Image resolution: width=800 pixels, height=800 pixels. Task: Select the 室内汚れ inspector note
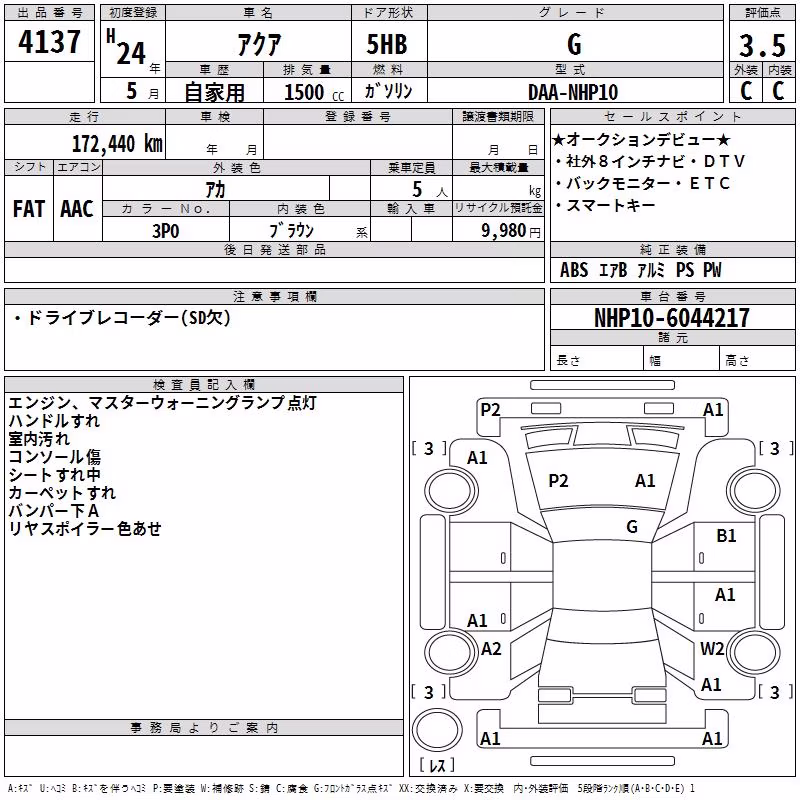[x=39, y=438]
